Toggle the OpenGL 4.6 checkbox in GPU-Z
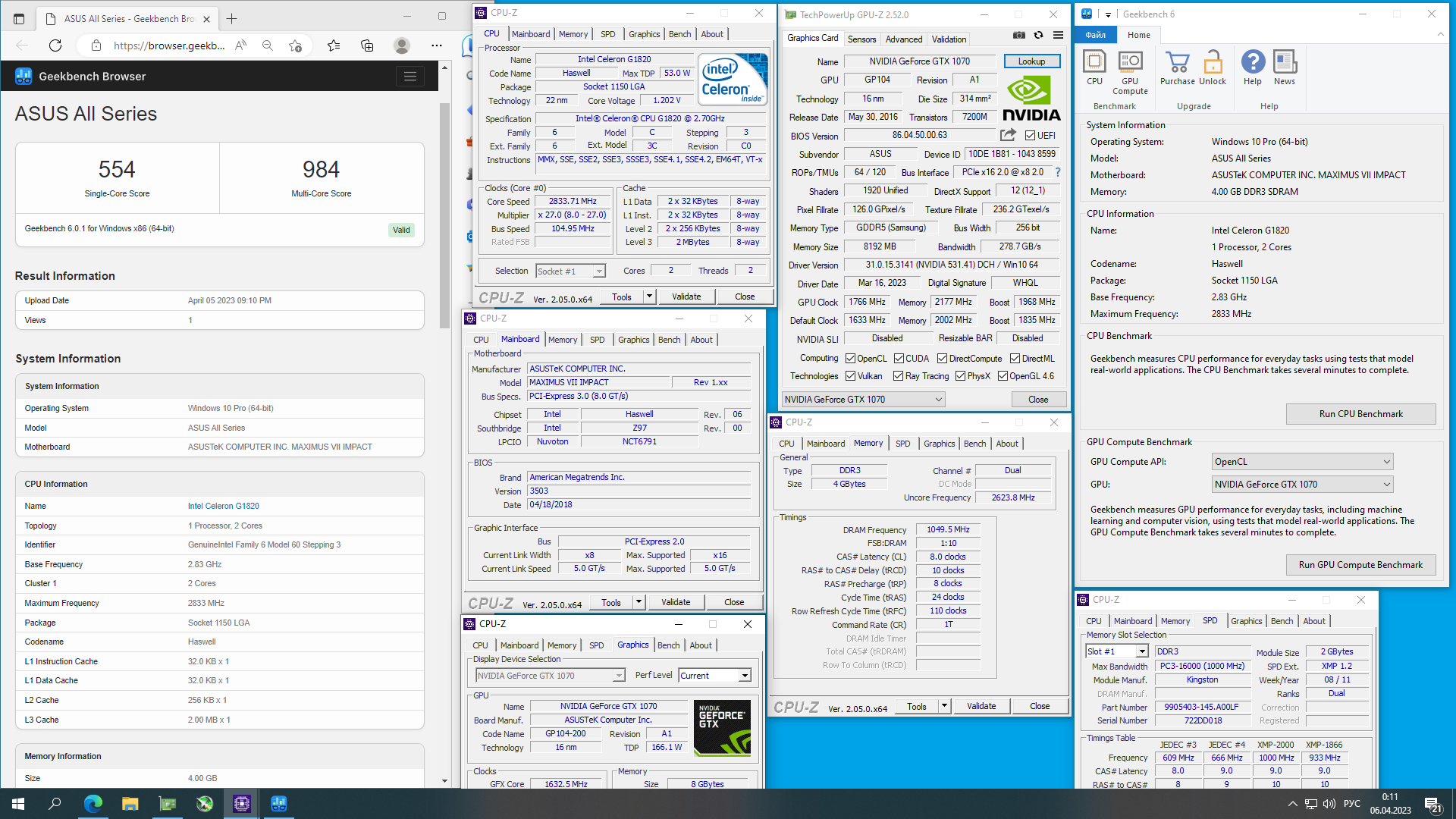 click(x=1003, y=376)
